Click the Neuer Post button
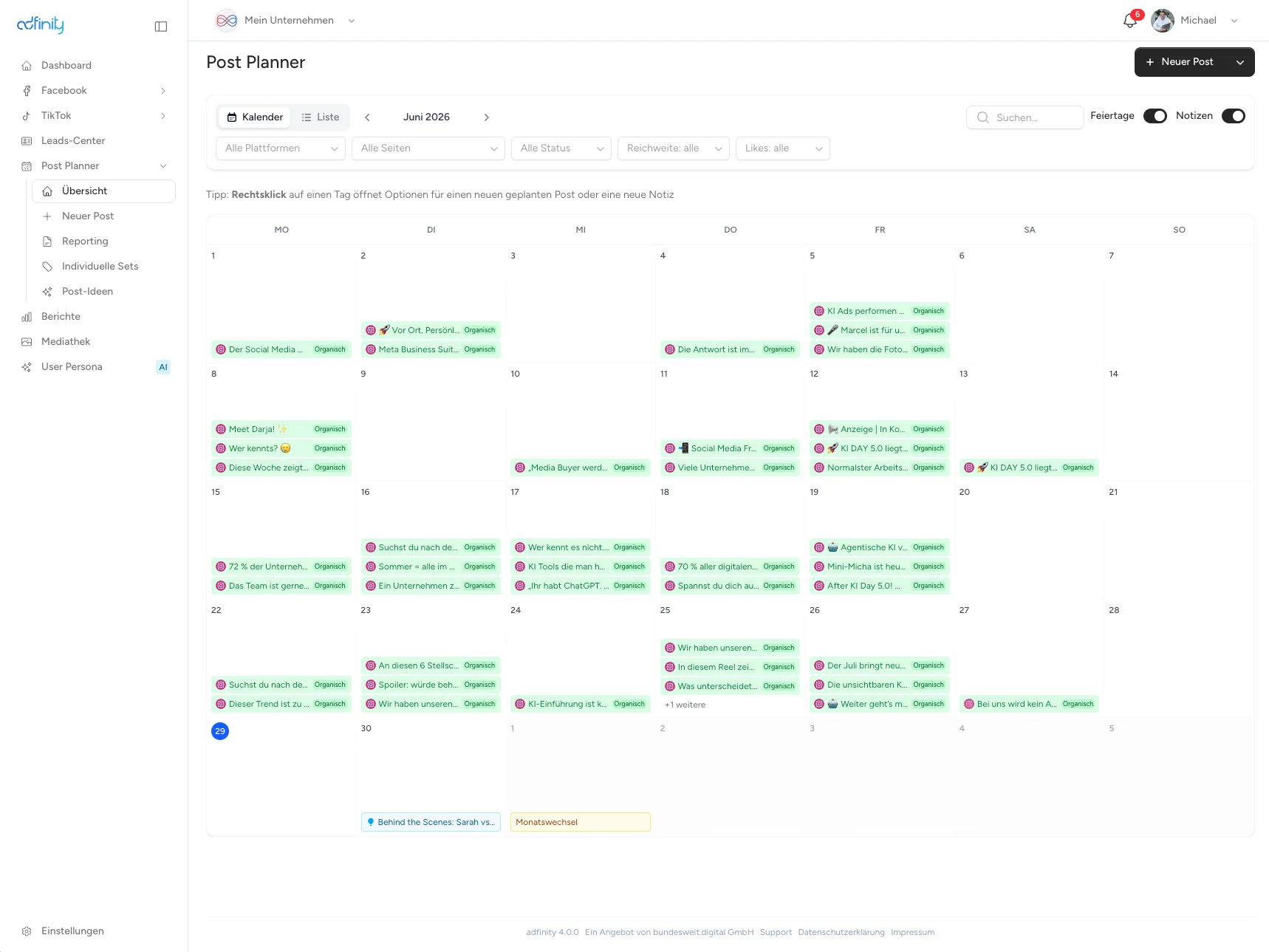 click(1180, 62)
